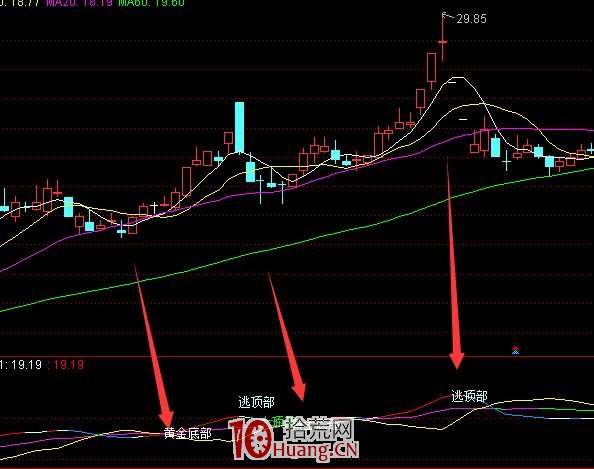Viewport: 594px width, 469px height.
Task: Click the 黄金底部 signal label
Action: (188, 434)
